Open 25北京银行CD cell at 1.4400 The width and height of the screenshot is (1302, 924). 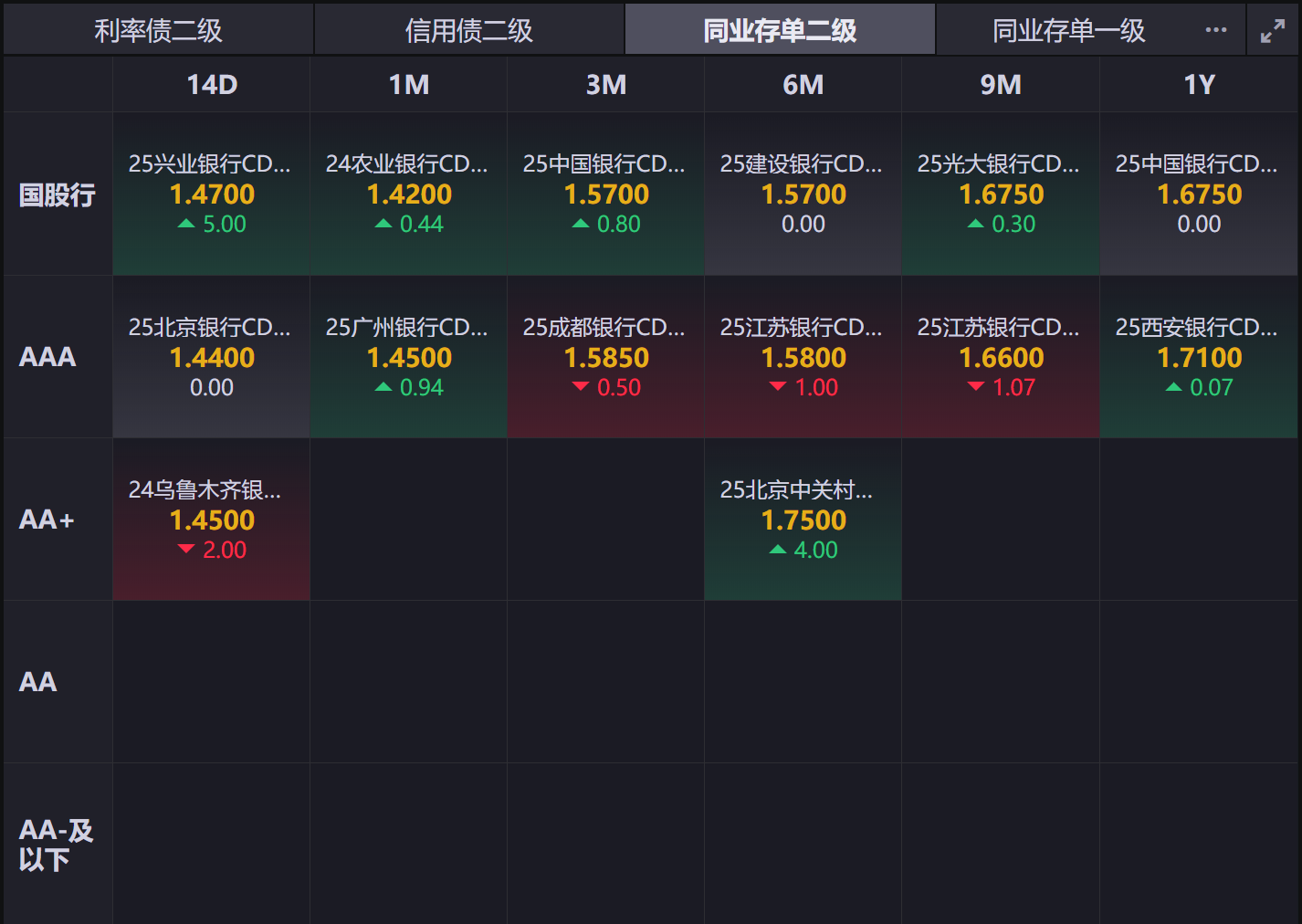pyautogui.click(x=212, y=357)
